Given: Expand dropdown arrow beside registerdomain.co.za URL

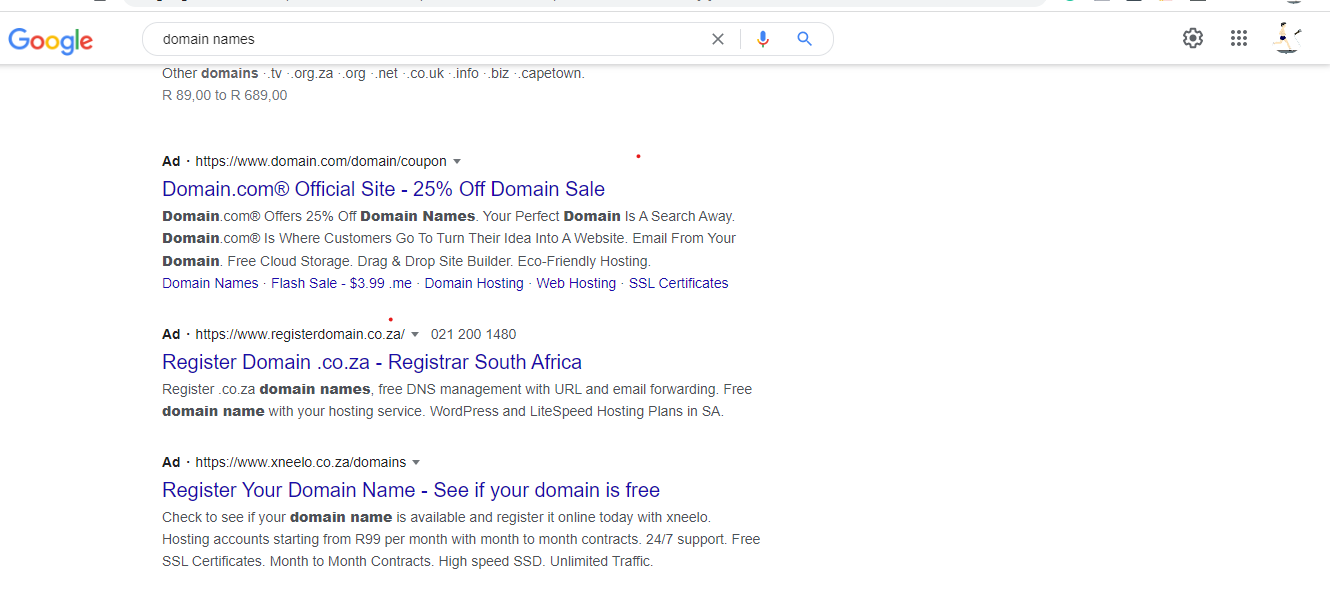Looking at the screenshot, I should (415, 335).
